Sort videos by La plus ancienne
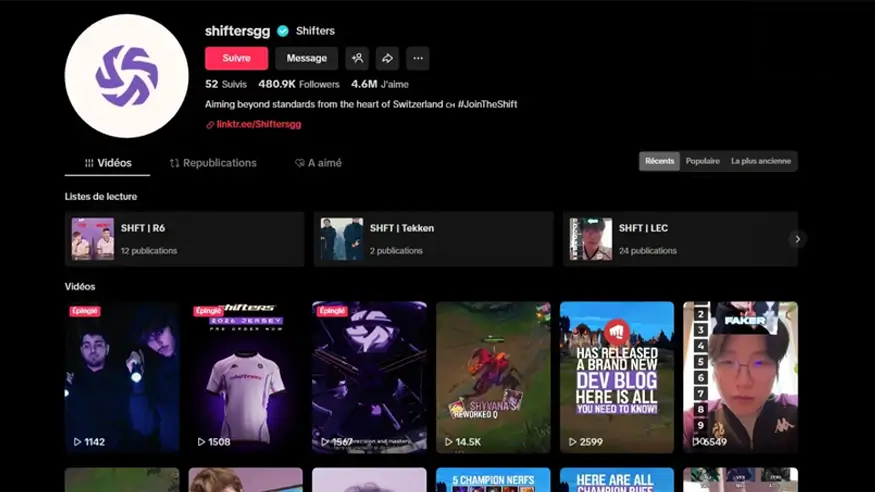Screen dimensions: 875x492 (760, 161)
